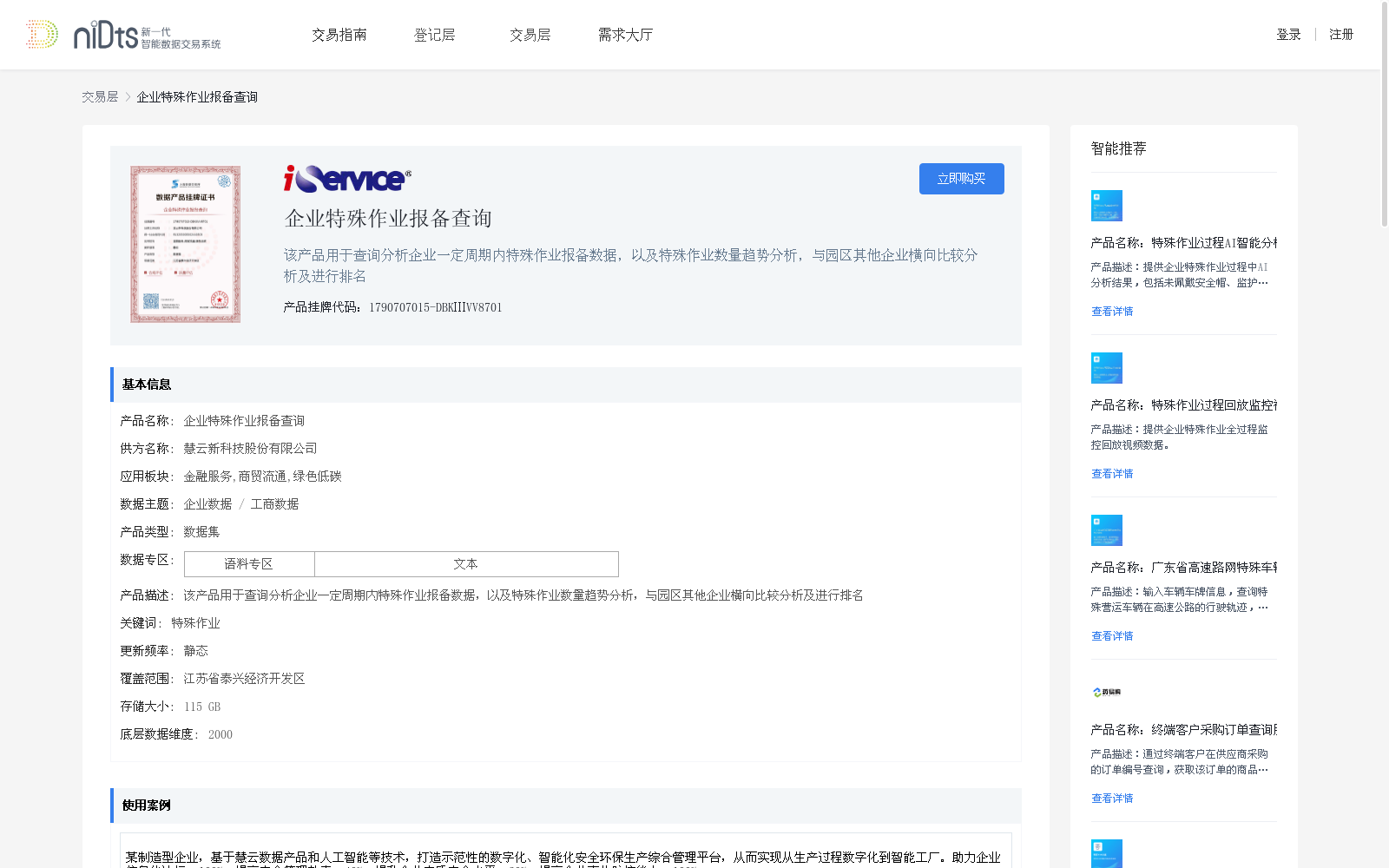View details of 特殊作业过程回放监控 product
Screen dimensions: 1389x868
point(1112,474)
